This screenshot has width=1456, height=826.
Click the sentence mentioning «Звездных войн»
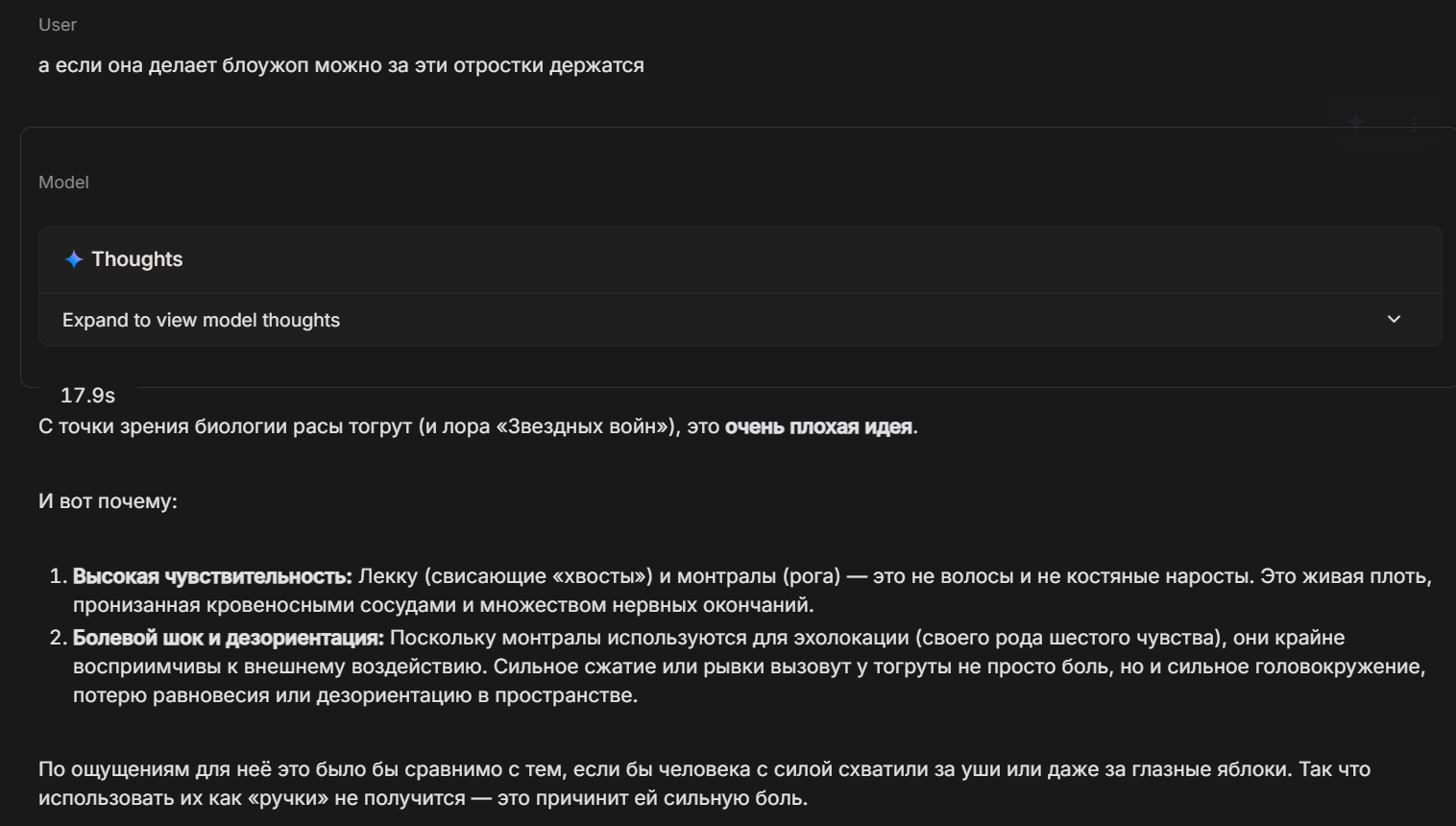(x=478, y=426)
